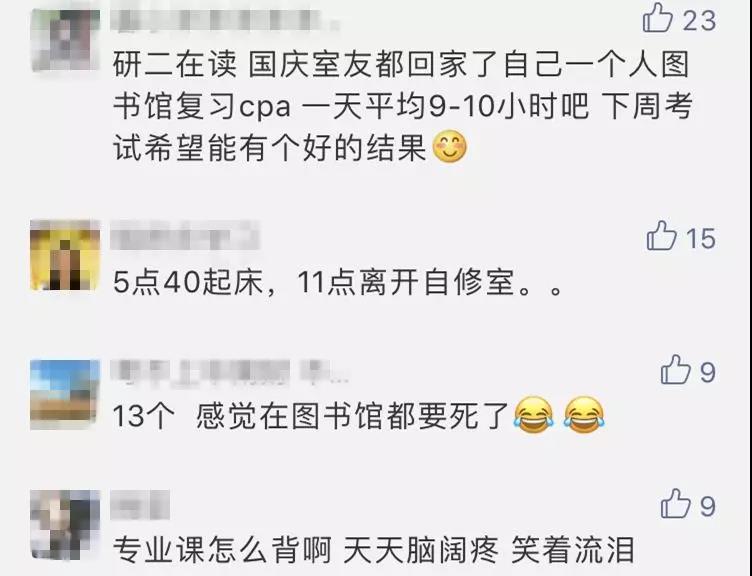Click the fourth commenter's short blurred username
The height and width of the screenshot is (576, 752).
[140, 505]
